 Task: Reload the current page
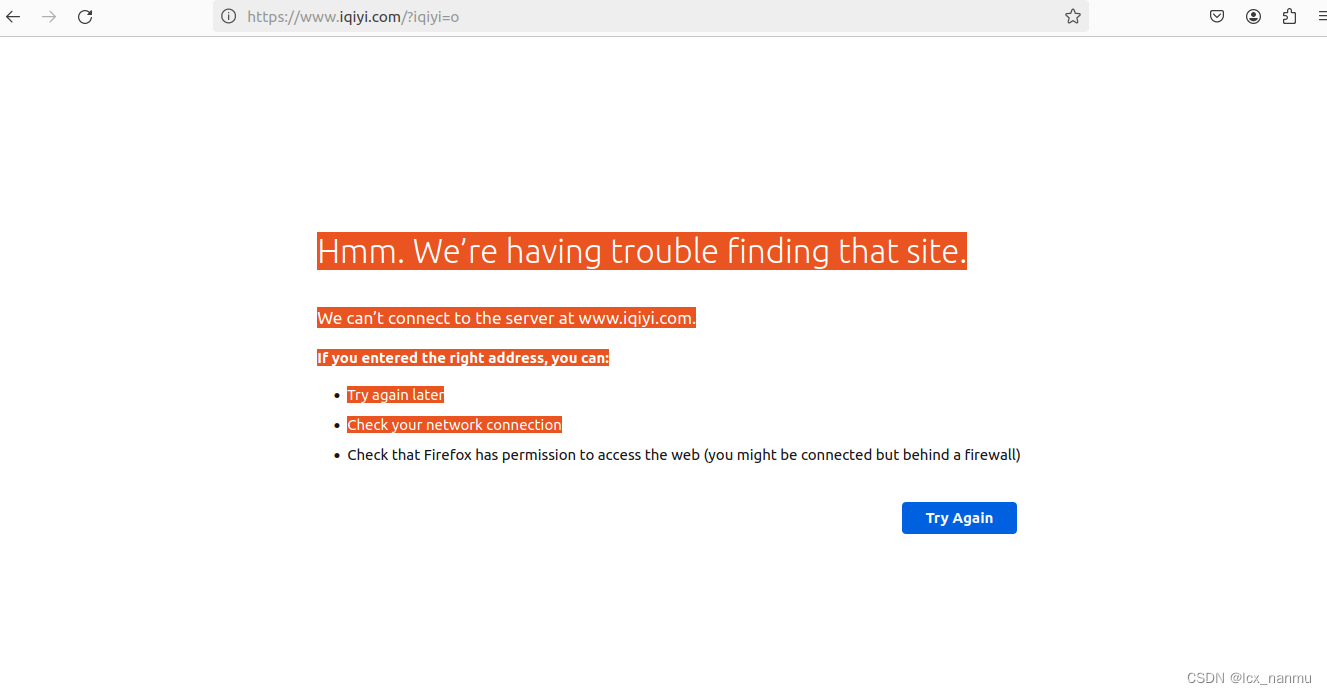[x=85, y=17]
